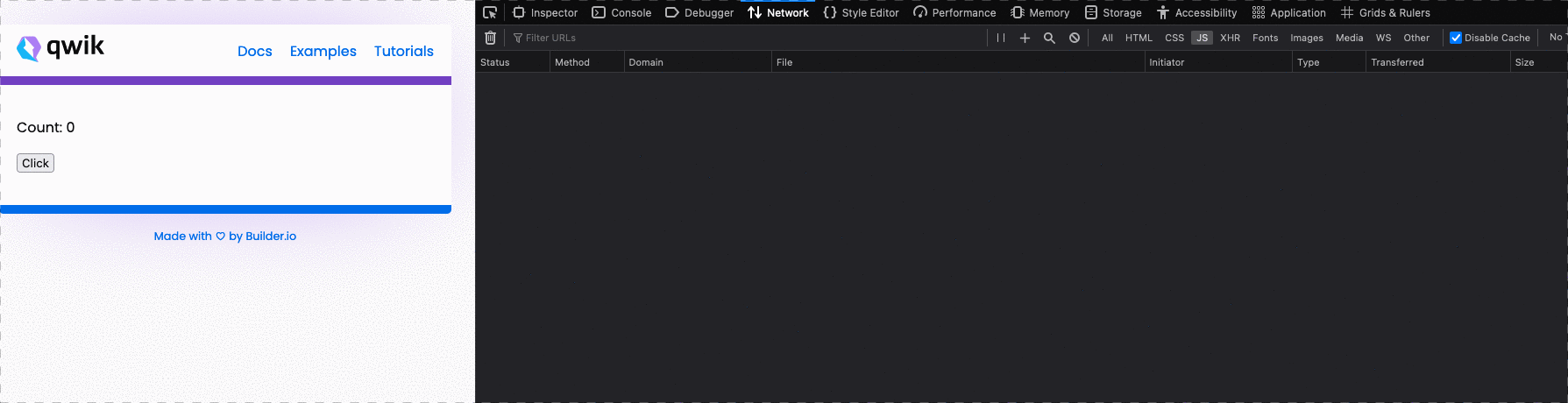Switch to the Accessibility tab
Screen dimensions: 1568x403
pos(1196,12)
